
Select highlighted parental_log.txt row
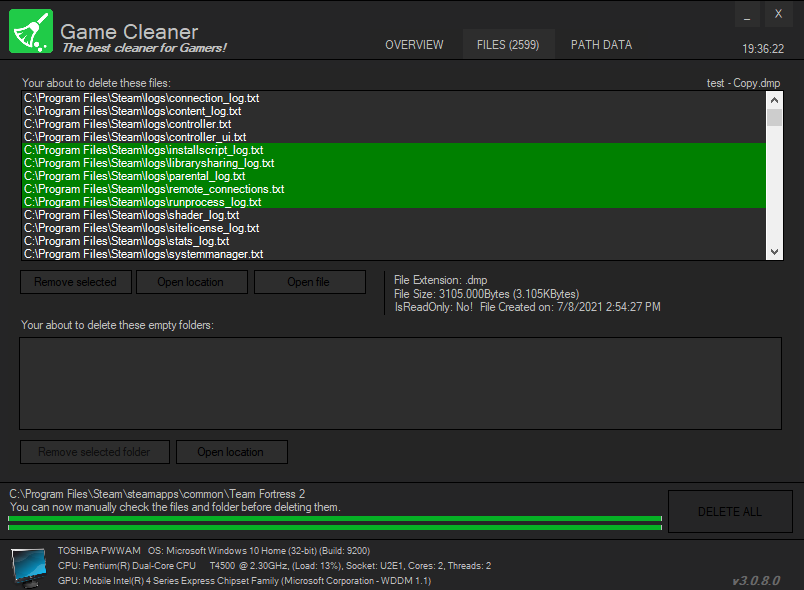(x=394, y=176)
